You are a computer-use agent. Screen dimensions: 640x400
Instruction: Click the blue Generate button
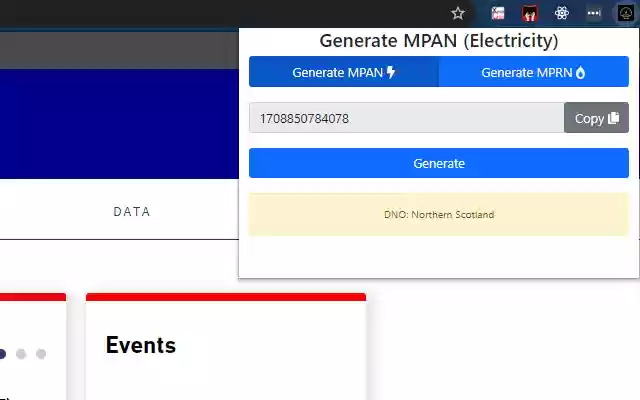point(439,163)
